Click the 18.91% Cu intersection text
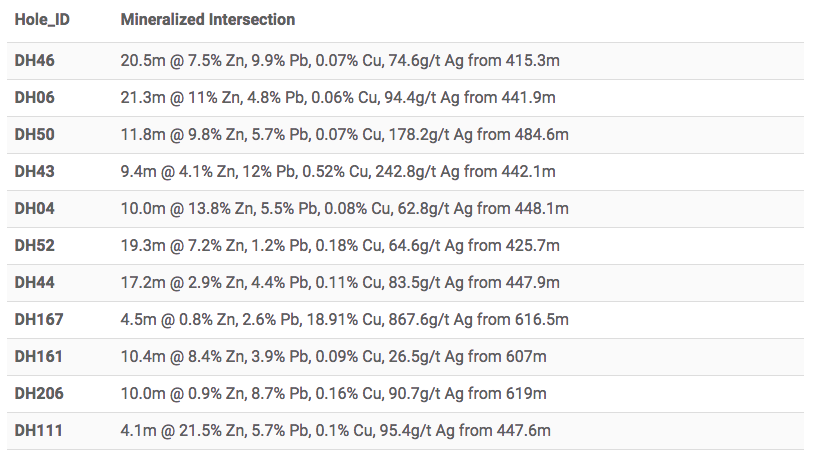The width and height of the screenshot is (817, 465). [345, 320]
